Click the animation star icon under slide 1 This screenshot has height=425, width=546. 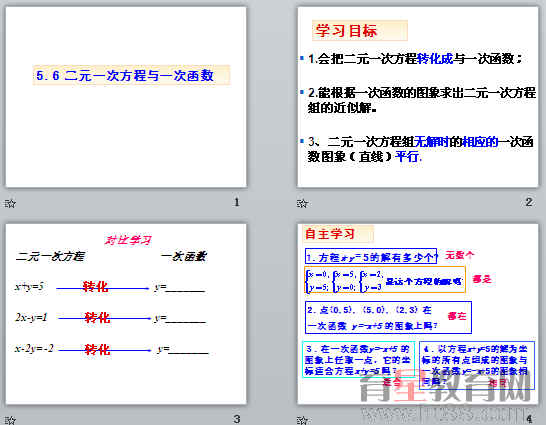tap(10, 203)
